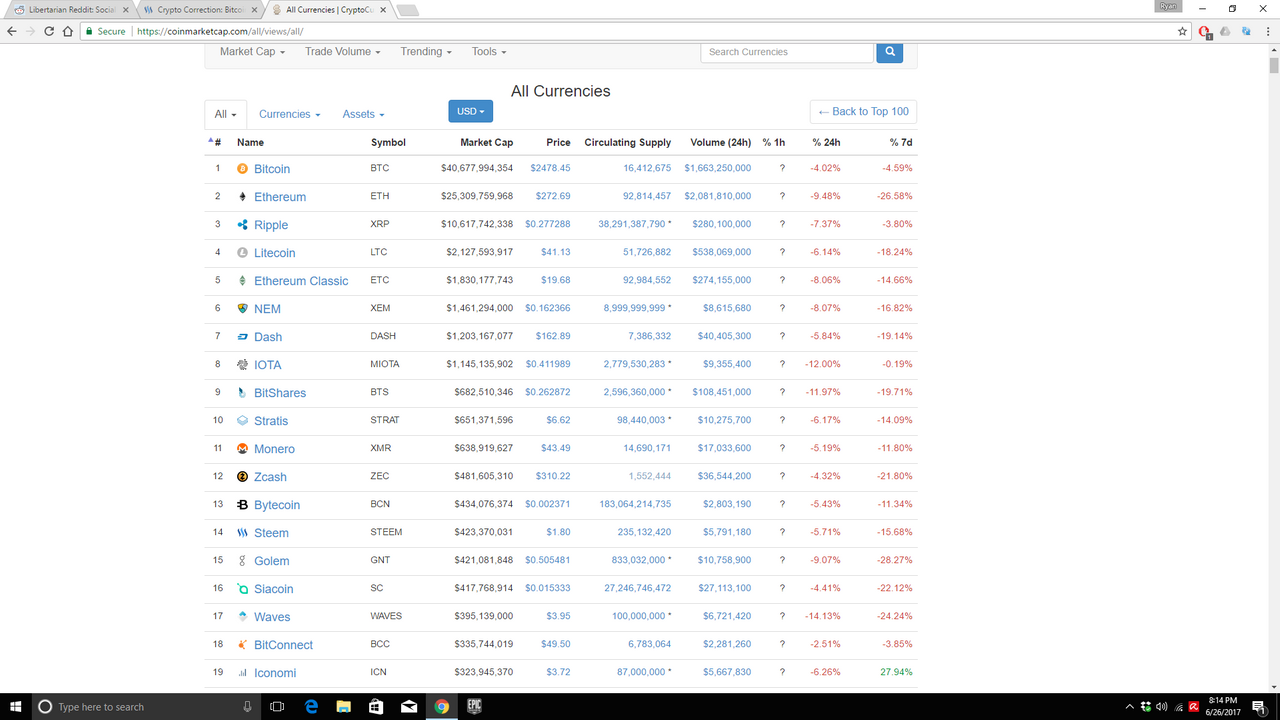
Task: Open the Iconomi name link
Action: (x=275, y=673)
